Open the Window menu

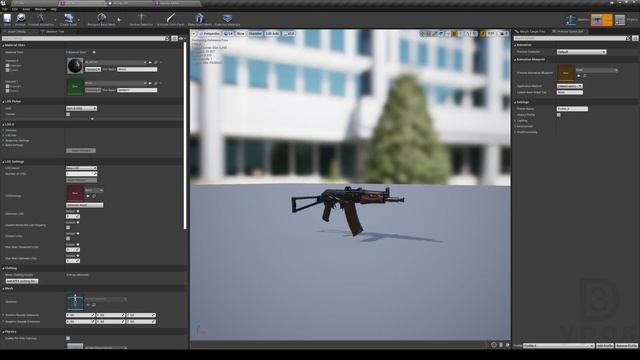pyautogui.click(x=40, y=9)
